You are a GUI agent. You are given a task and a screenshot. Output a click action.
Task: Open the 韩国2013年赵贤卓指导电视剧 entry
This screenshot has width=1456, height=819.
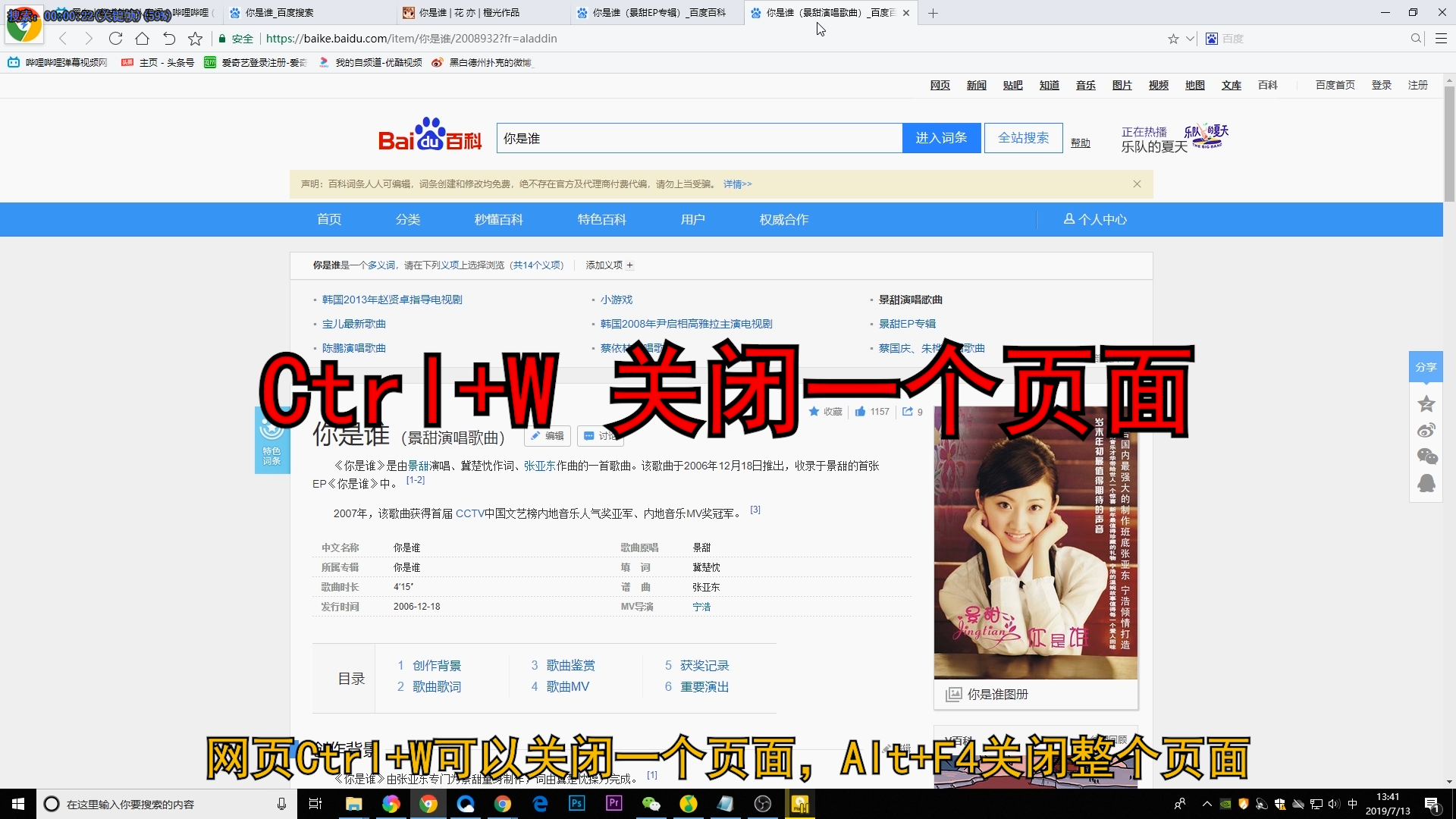392,300
